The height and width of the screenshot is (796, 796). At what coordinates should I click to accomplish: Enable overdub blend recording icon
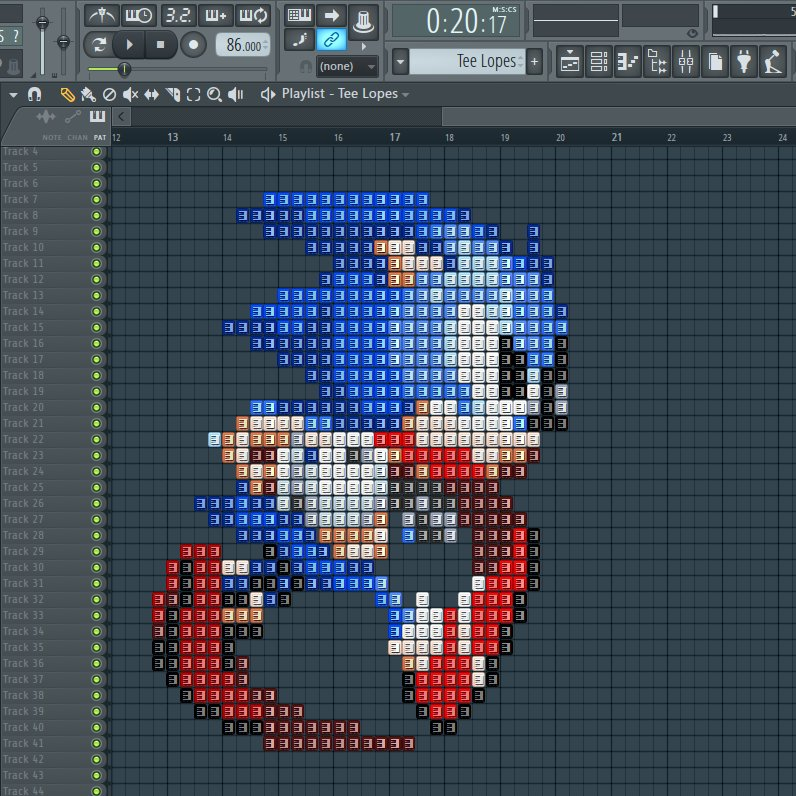pos(216,16)
